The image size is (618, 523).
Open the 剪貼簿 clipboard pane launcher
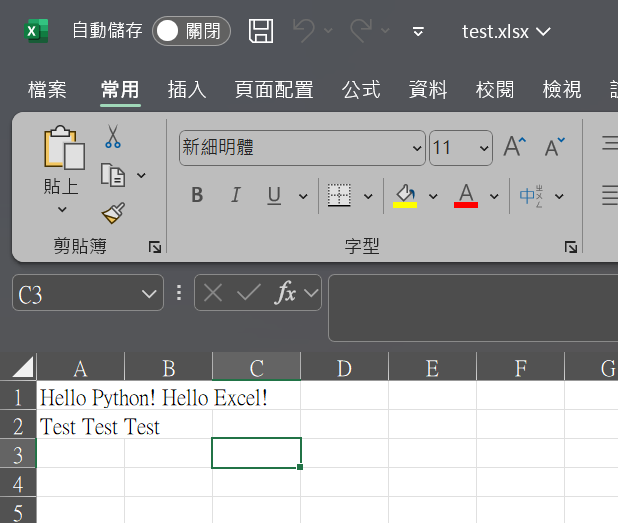(x=155, y=247)
